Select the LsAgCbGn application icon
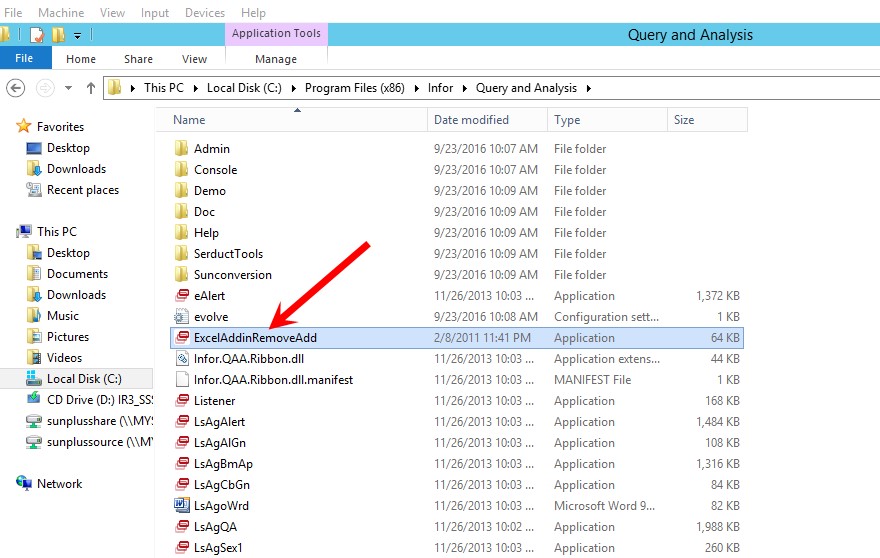 [182, 484]
